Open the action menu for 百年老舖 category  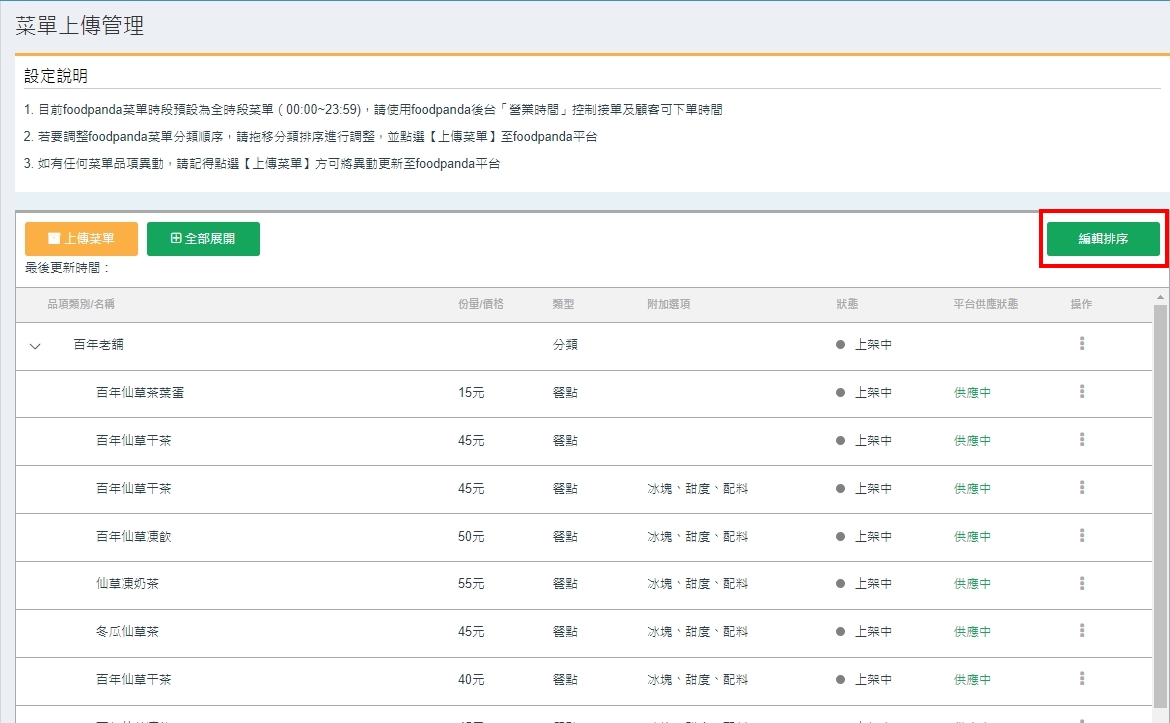pos(1082,344)
